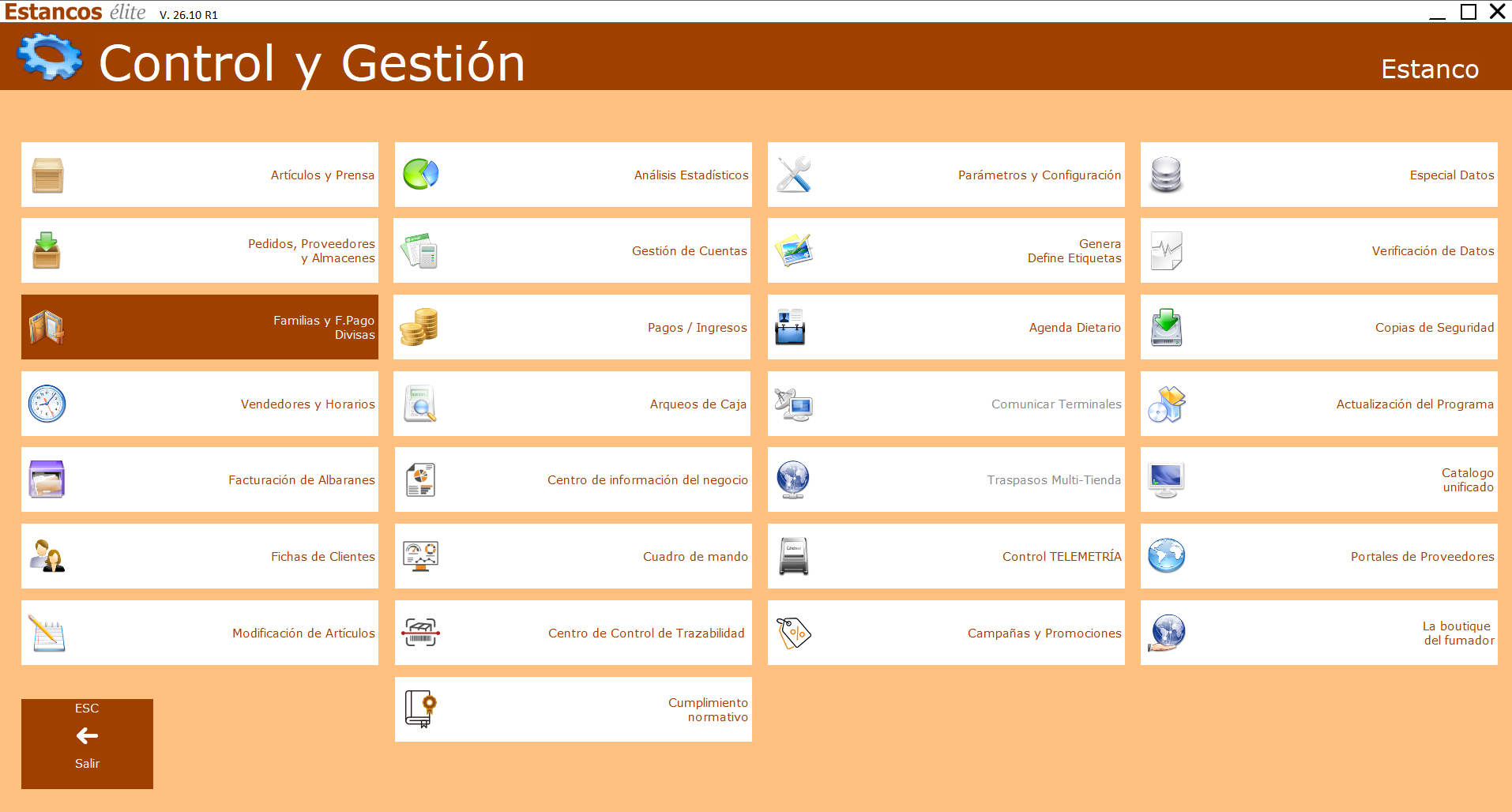Click the wrench and screwdriver Parámetros icon
Viewport: 1512px width, 812px height.
[x=794, y=175]
